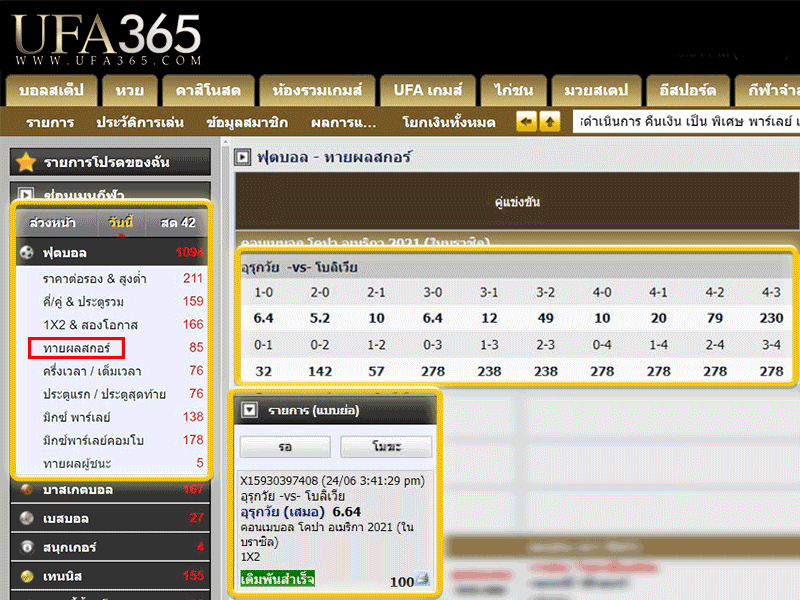Open the บอลสเต็ป tab
The height and width of the screenshot is (600, 800).
pyautogui.click(x=51, y=90)
